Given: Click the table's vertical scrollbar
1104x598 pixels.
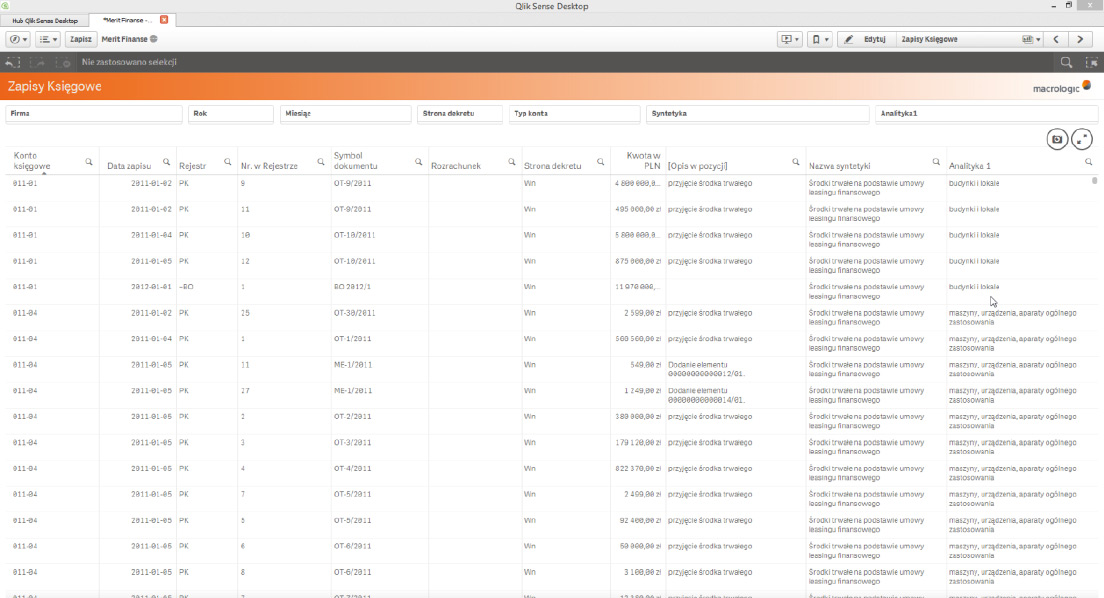Looking at the screenshot, I should point(1094,182).
